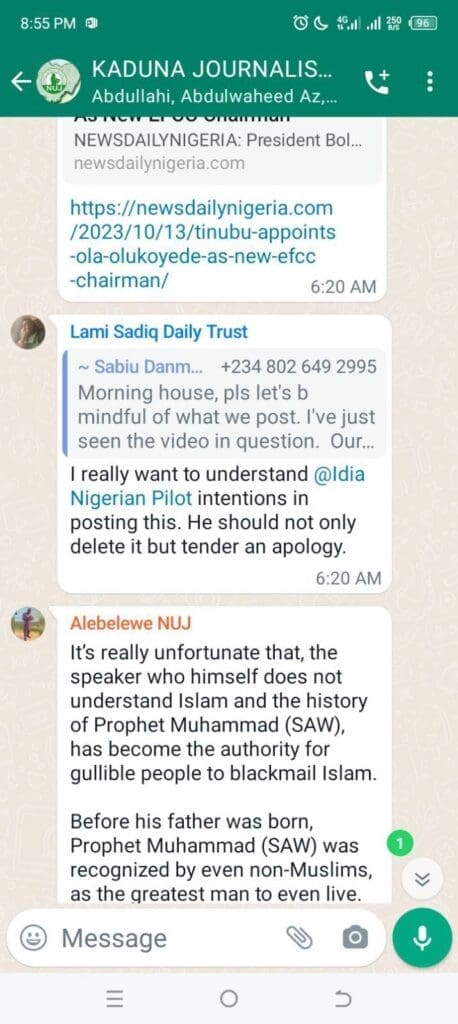458x1024 pixels.
Task: Tap the green microphone voice button
Action: [x=422, y=938]
